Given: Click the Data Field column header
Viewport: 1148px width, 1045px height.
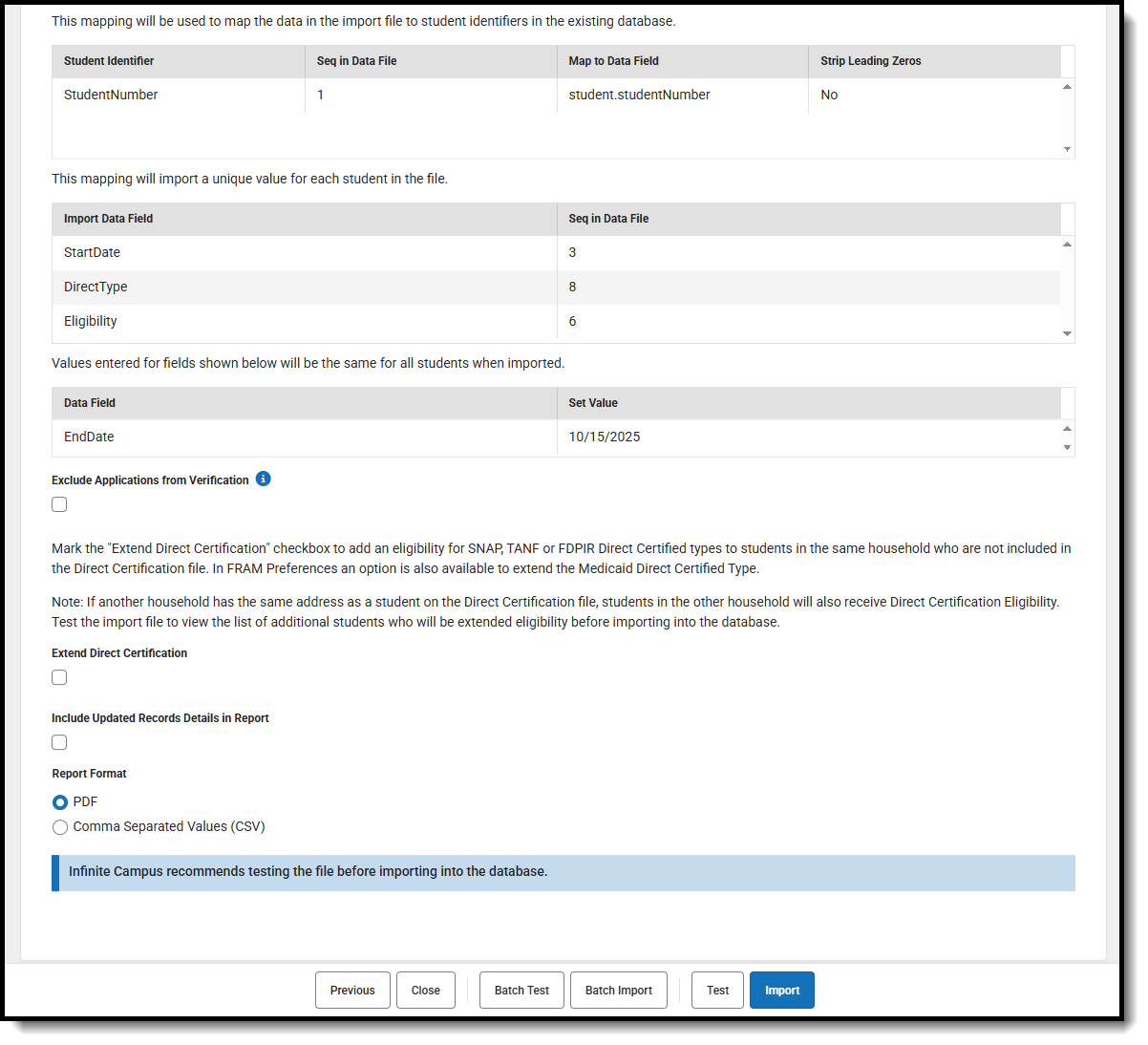Looking at the screenshot, I should (305, 403).
